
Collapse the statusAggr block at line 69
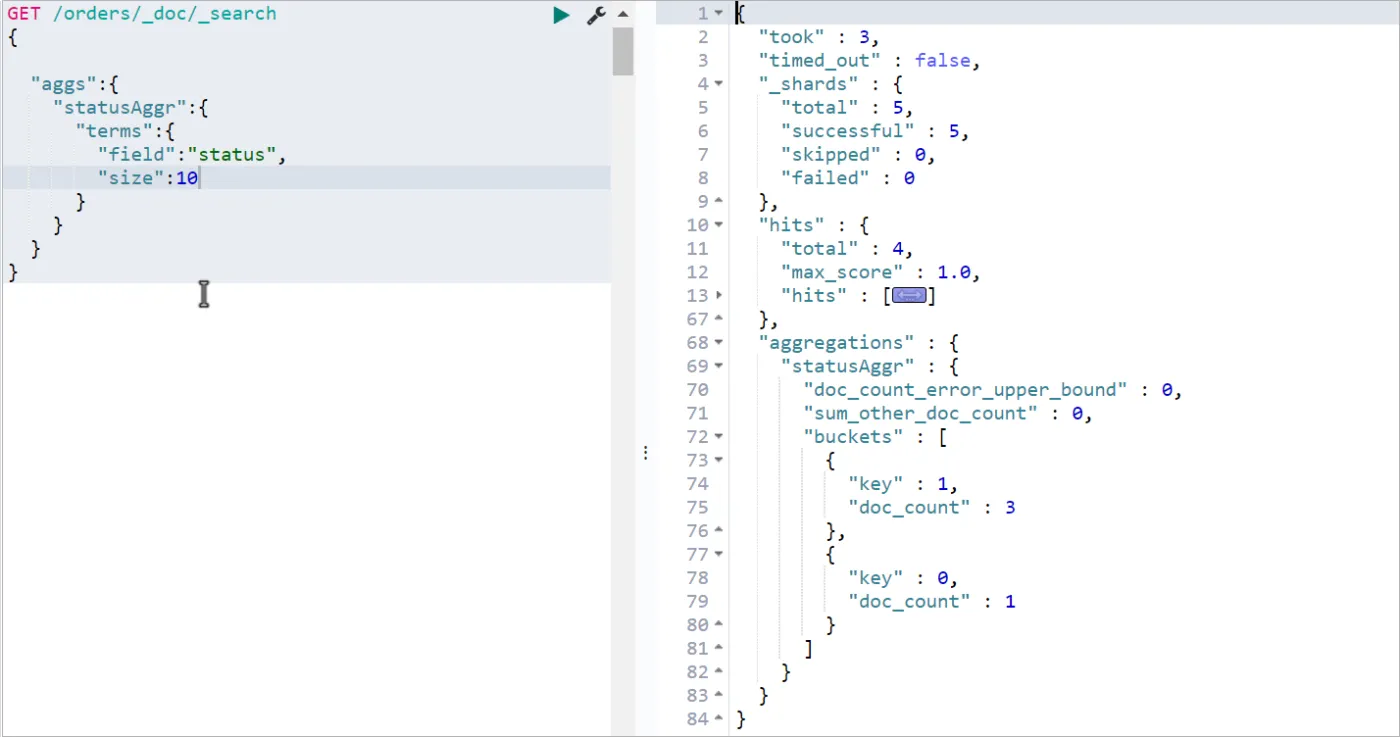pyautogui.click(x=718, y=366)
